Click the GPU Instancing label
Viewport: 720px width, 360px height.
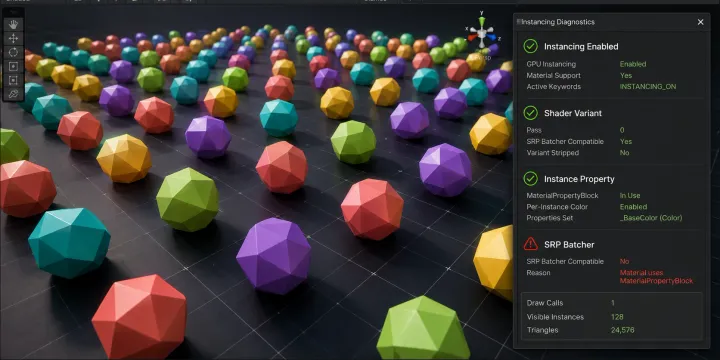pos(551,64)
